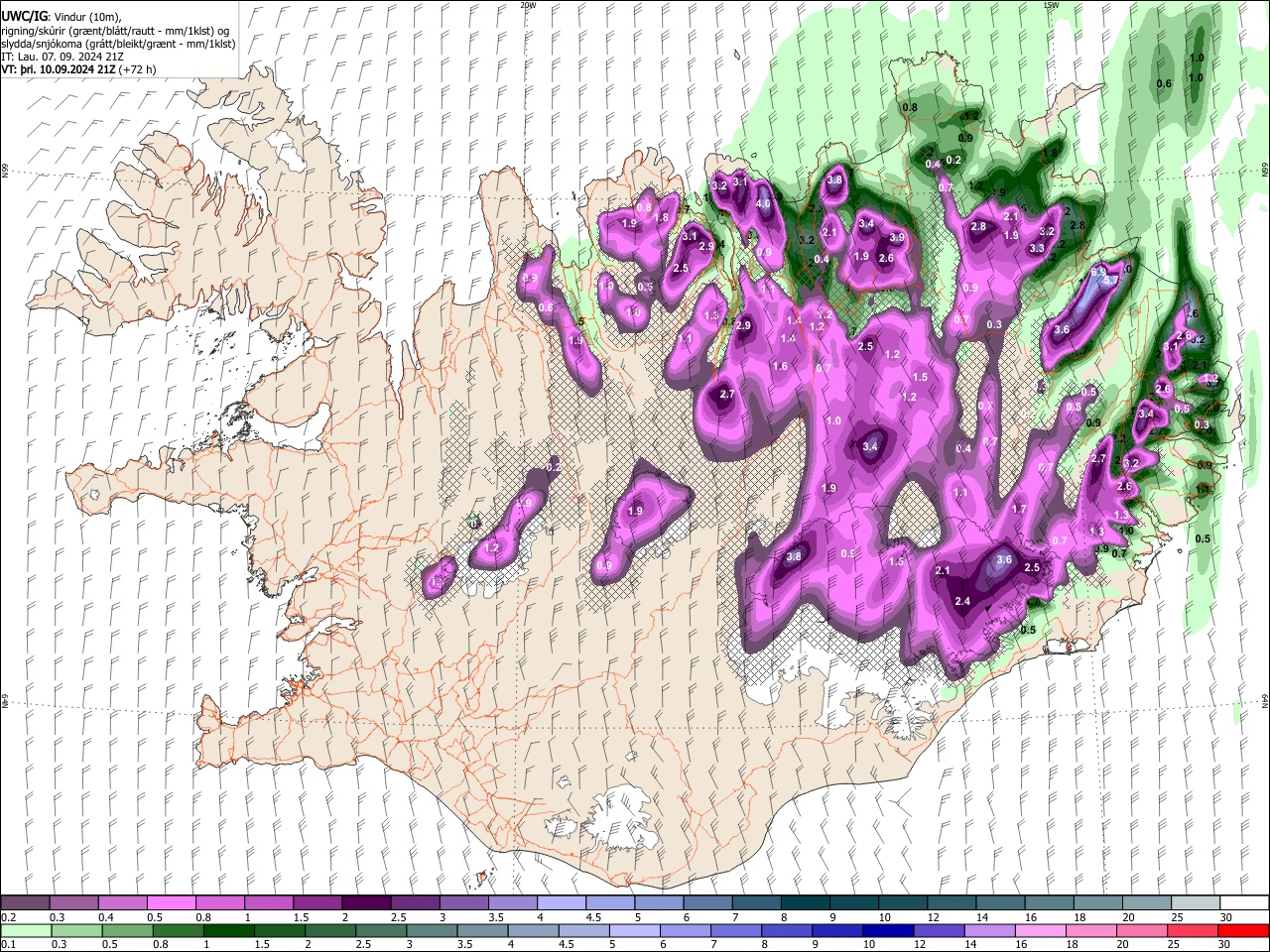The image size is (1270, 952).
Task: Click the white 30 swatch in the upper legend row
Action: coord(1243,902)
